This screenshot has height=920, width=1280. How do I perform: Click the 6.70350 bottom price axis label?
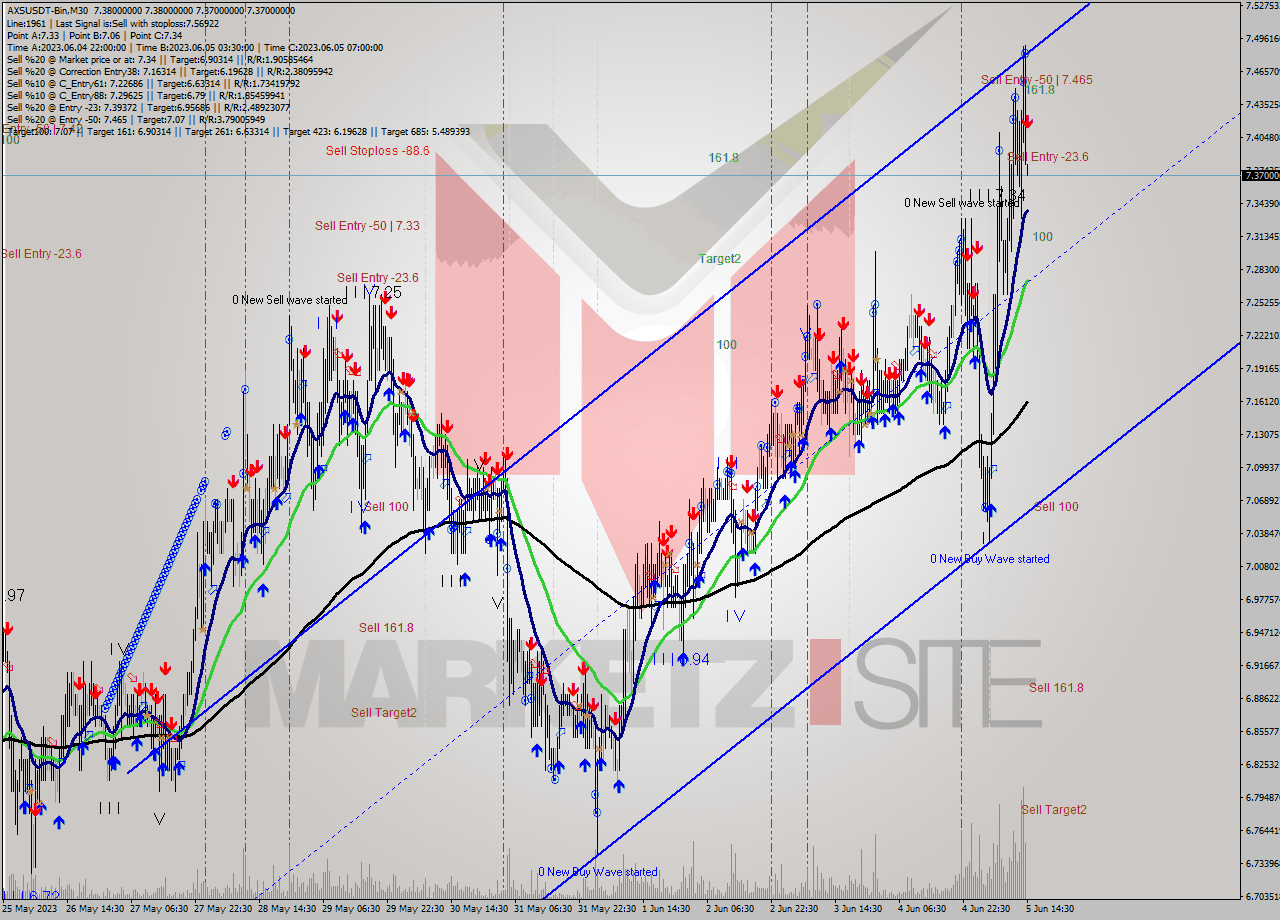point(1260,897)
